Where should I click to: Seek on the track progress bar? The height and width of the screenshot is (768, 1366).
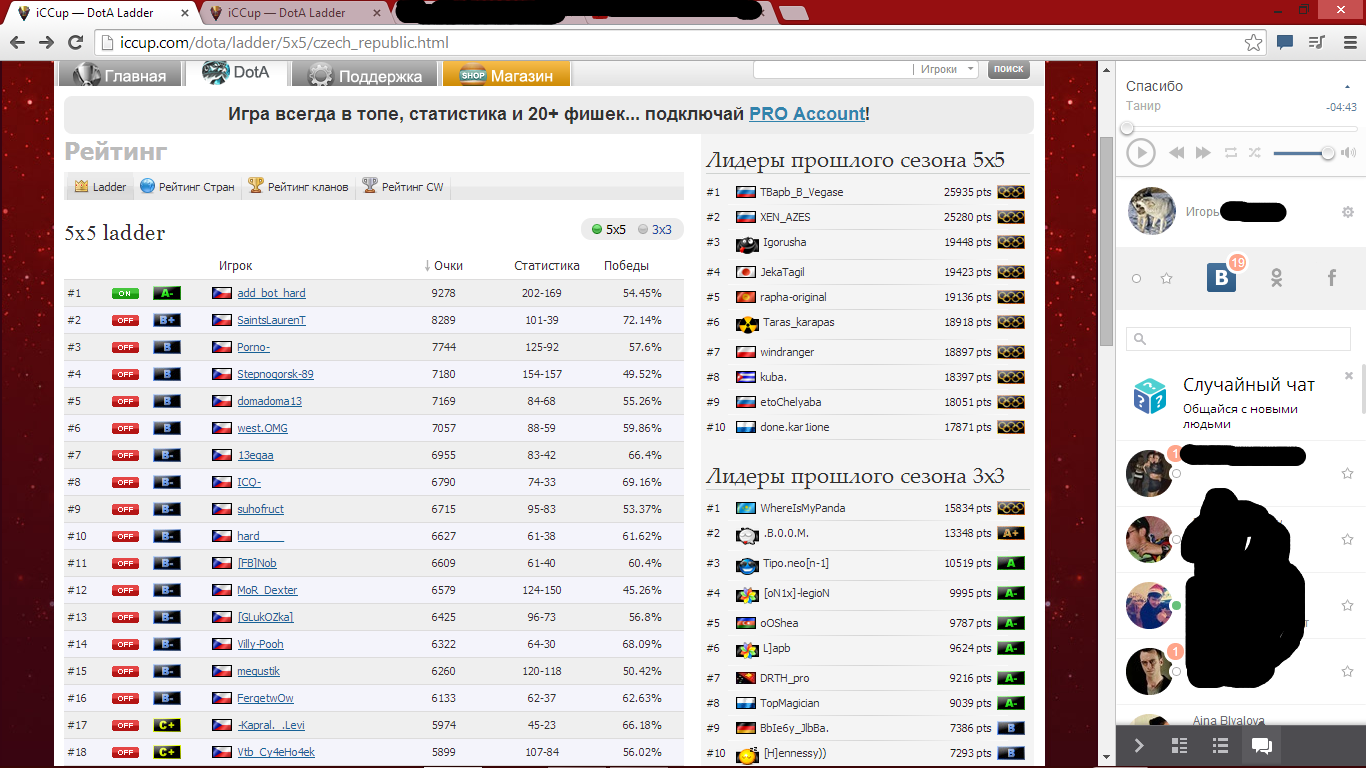1241,128
